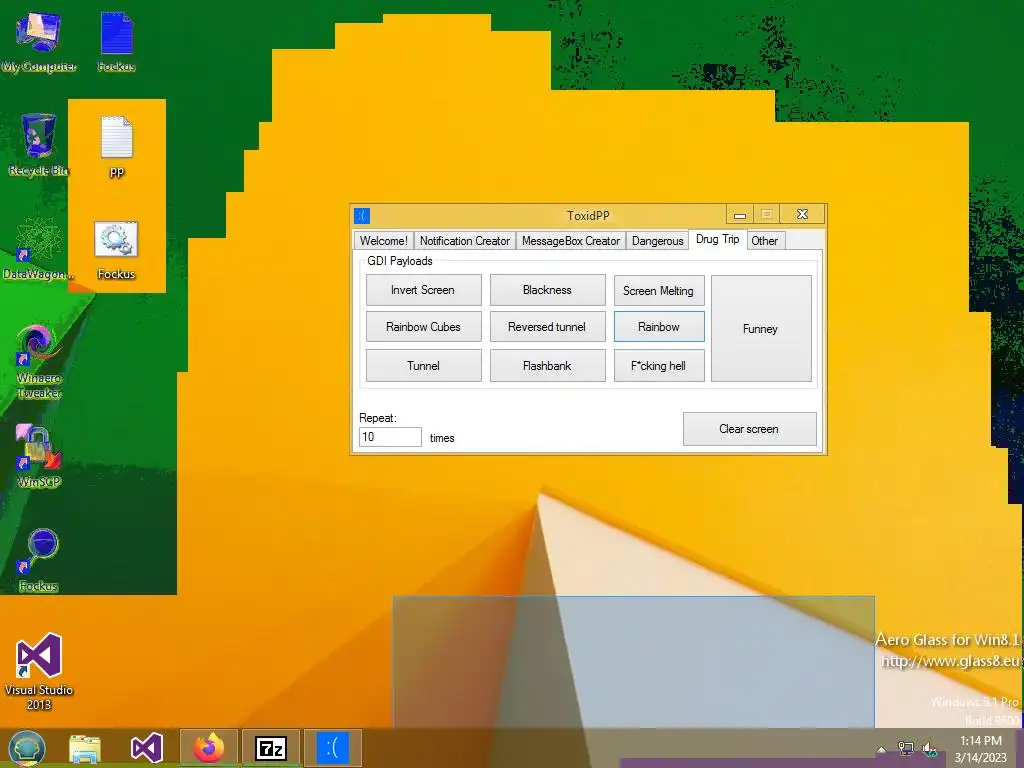Open Visual Studio from the taskbar
This screenshot has width=1024, height=768.
pyautogui.click(x=146, y=748)
